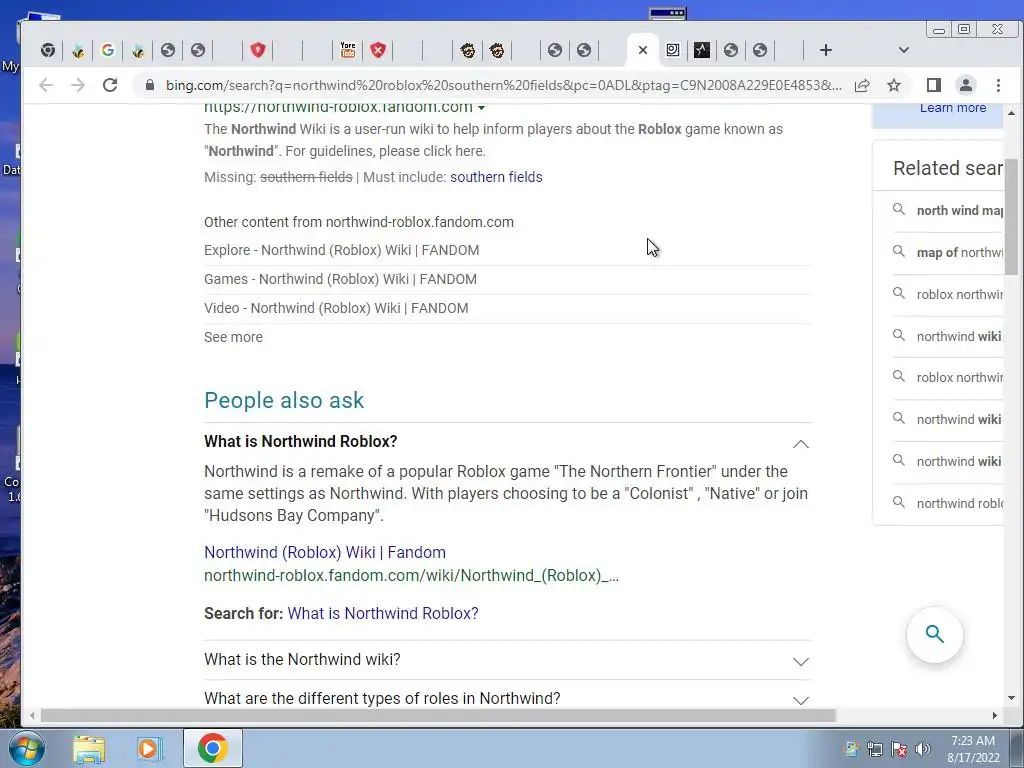Screen dimensions: 1024x768
Task: Click the Show desktop strip at taskbar end
Action: pyautogui.click(x=1019, y=749)
